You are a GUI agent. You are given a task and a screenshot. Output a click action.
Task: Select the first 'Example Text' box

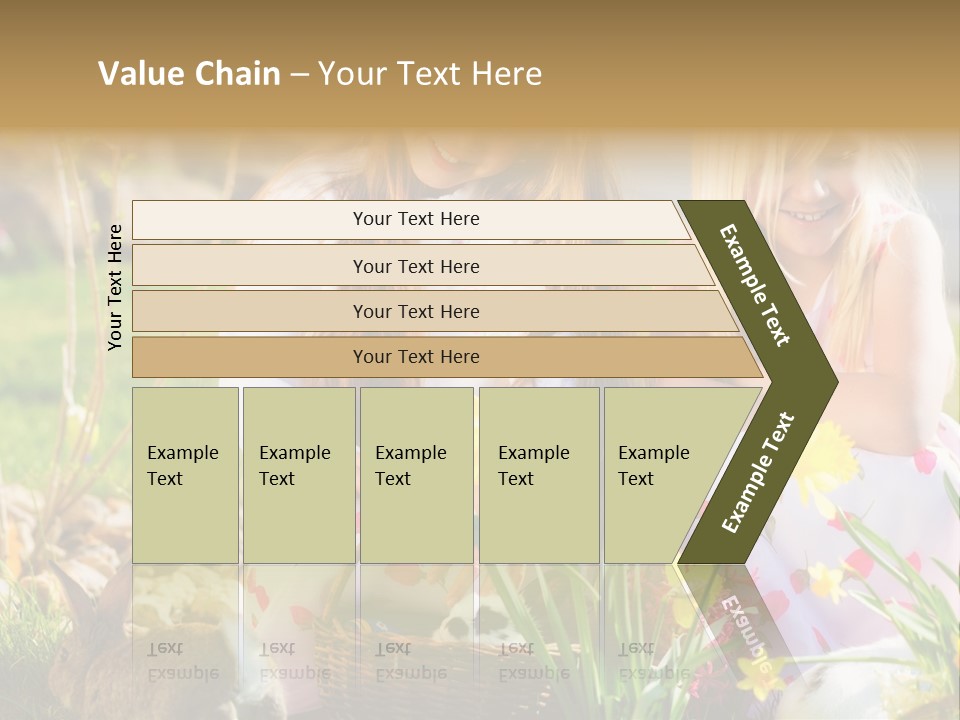(185, 475)
